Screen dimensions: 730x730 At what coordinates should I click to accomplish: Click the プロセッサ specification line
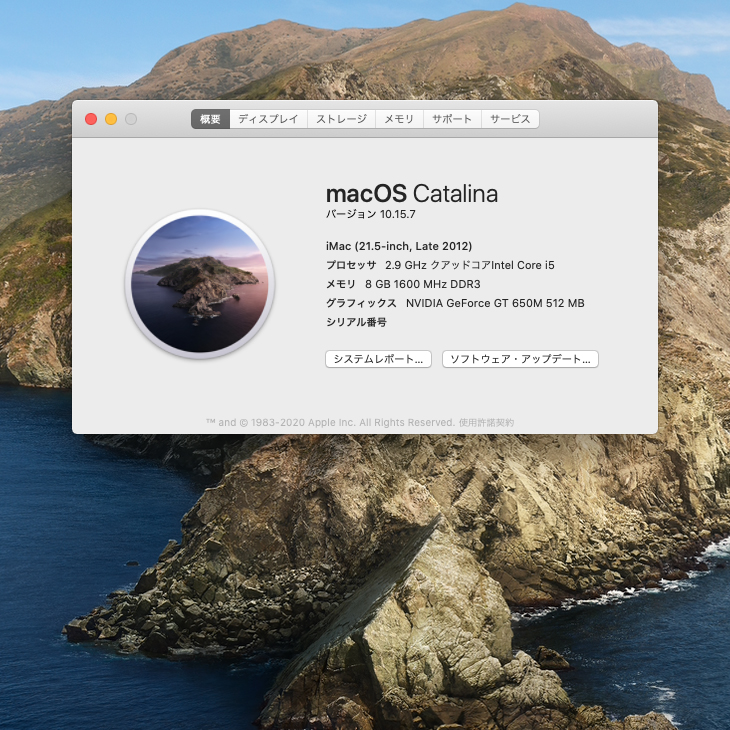(440, 265)
